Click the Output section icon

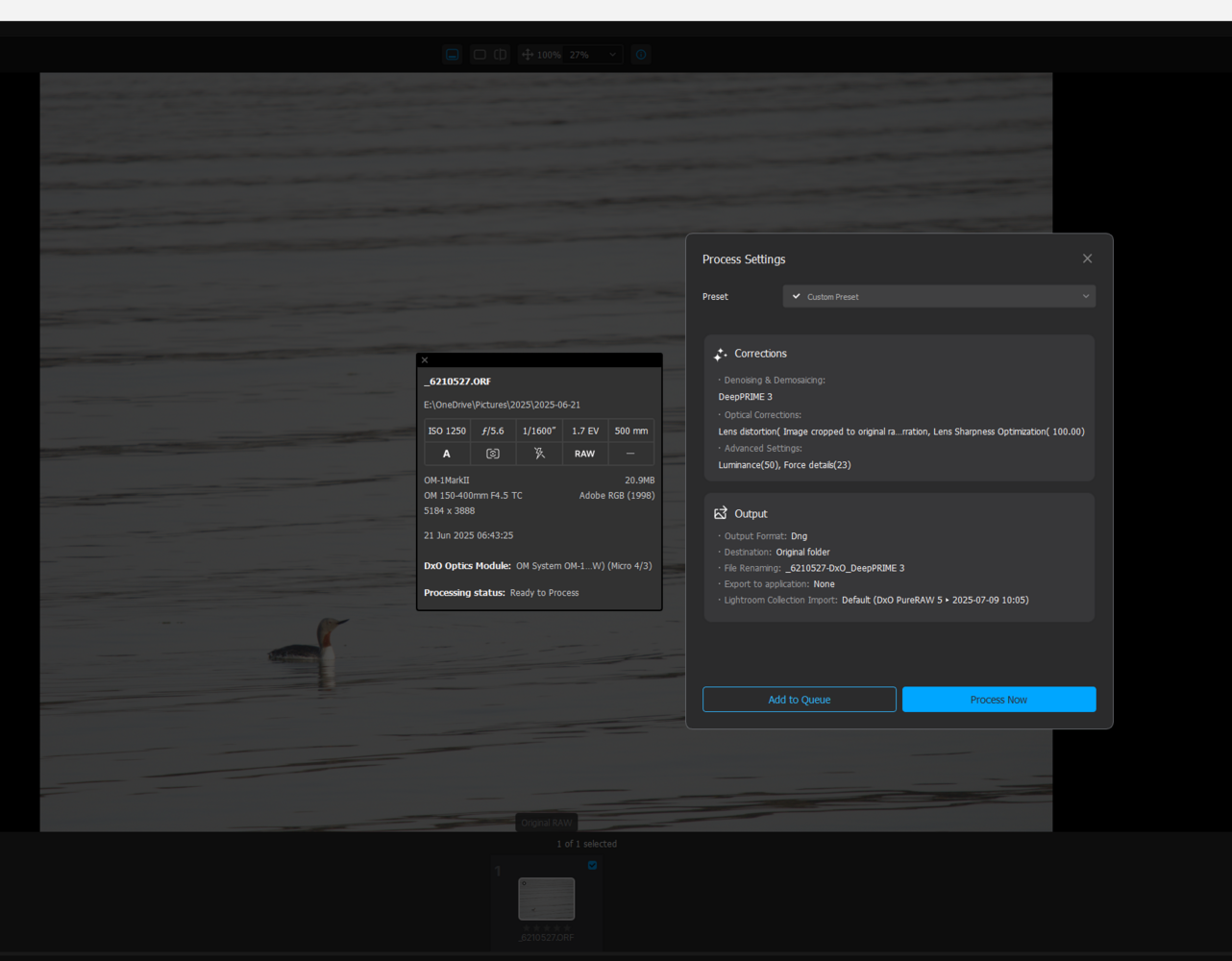tap(721, 513)
